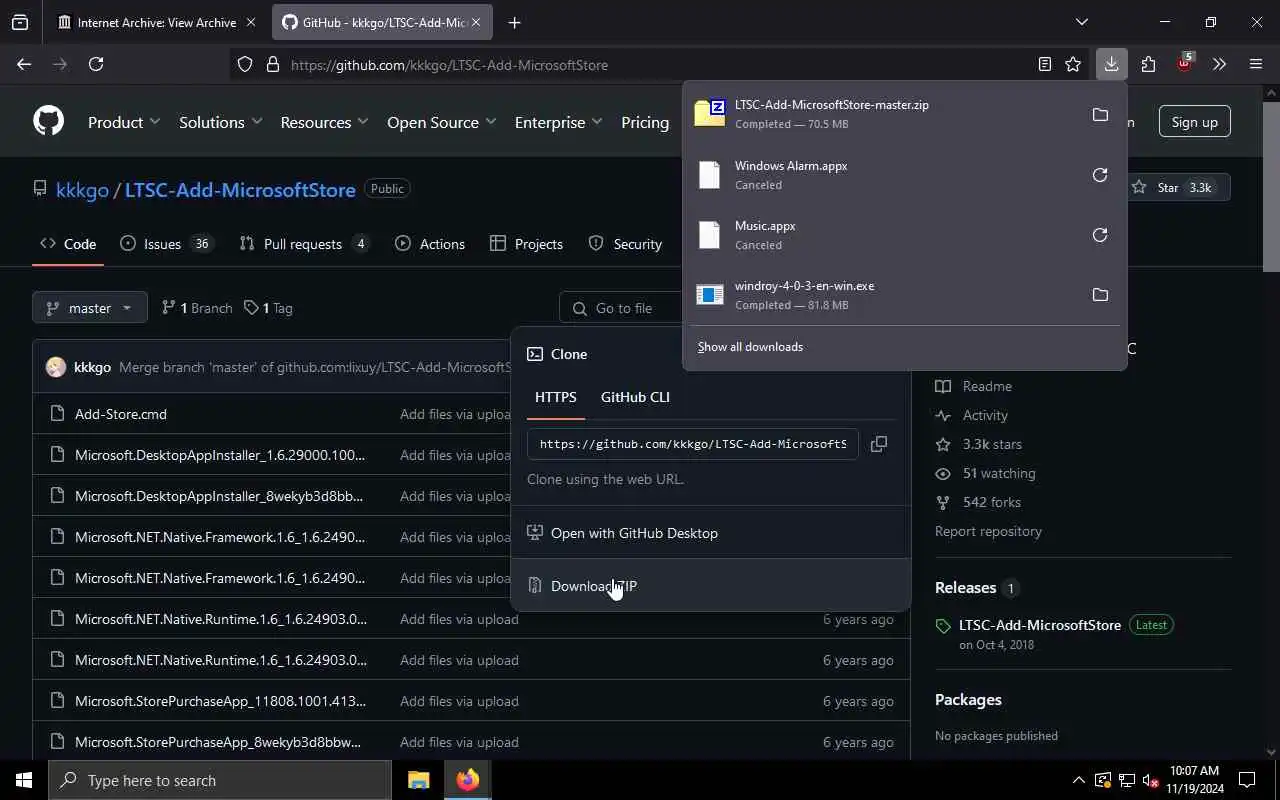1280x800 pixels.
Task: Show more tools overflow chevrons
Action: pyautogui.click(x=1219, y=64)
